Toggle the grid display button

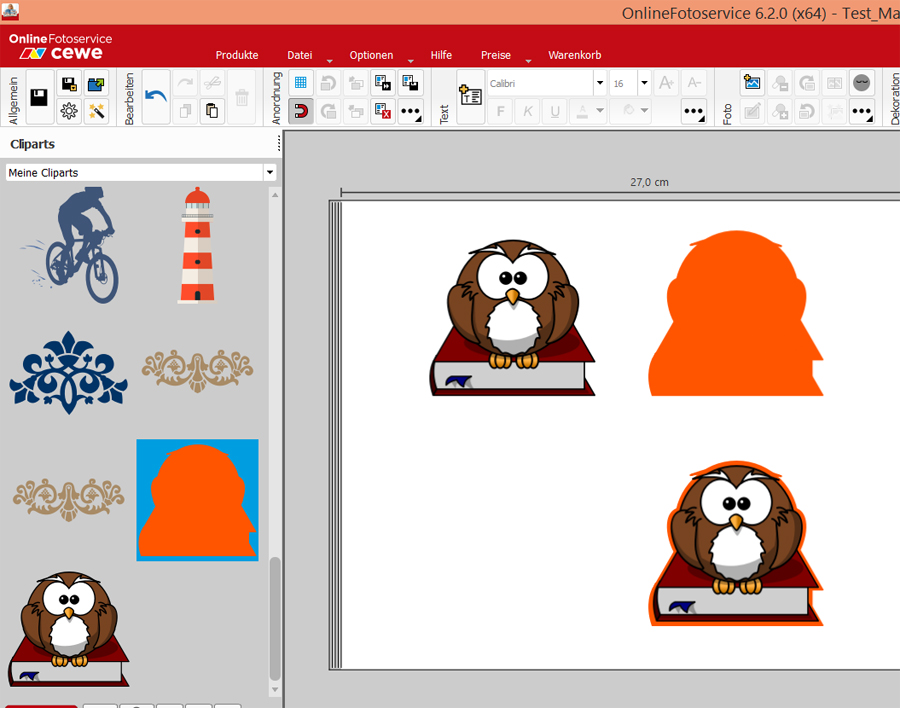click(300, 83)
